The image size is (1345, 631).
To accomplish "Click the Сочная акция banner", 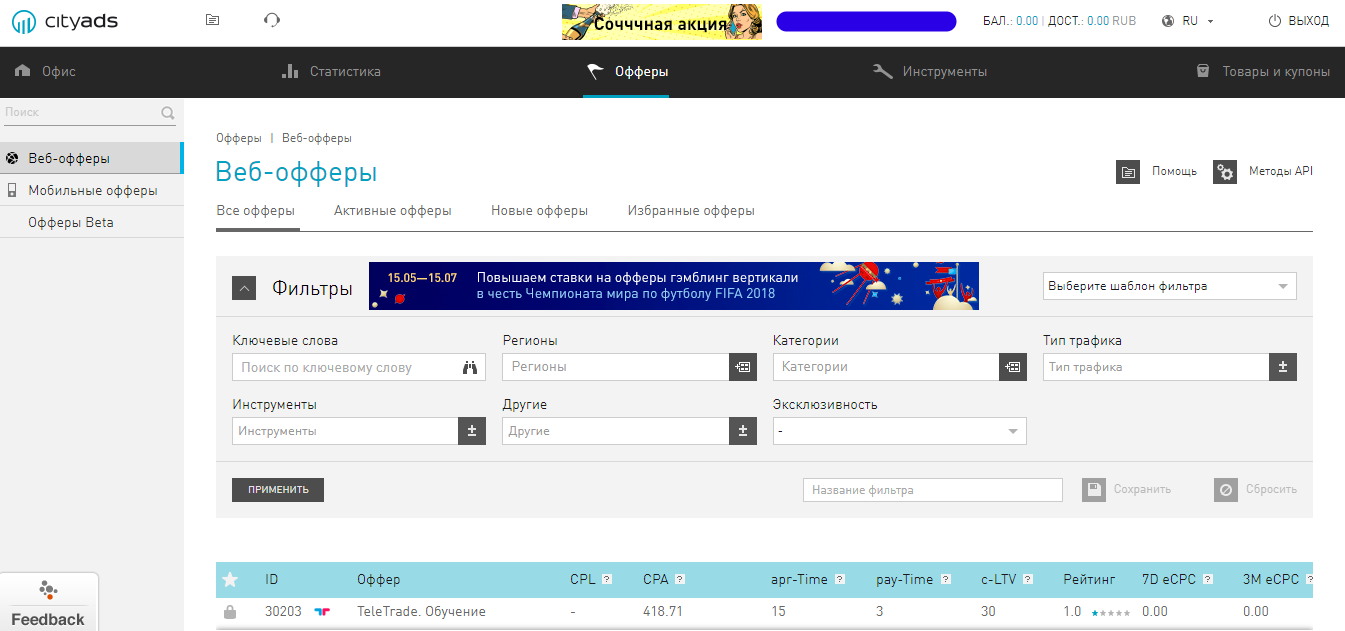I will click(662, 21).
